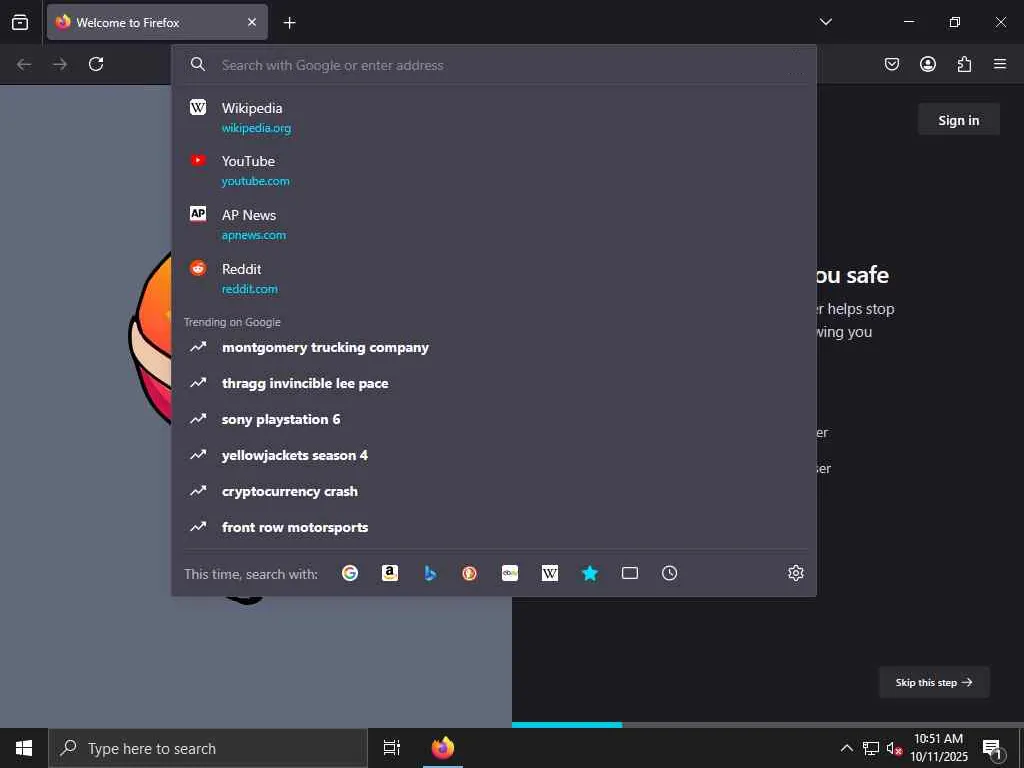Click the onboarding progress bar
Viewport: 1024px width, 768px height.
pos(768,724)
